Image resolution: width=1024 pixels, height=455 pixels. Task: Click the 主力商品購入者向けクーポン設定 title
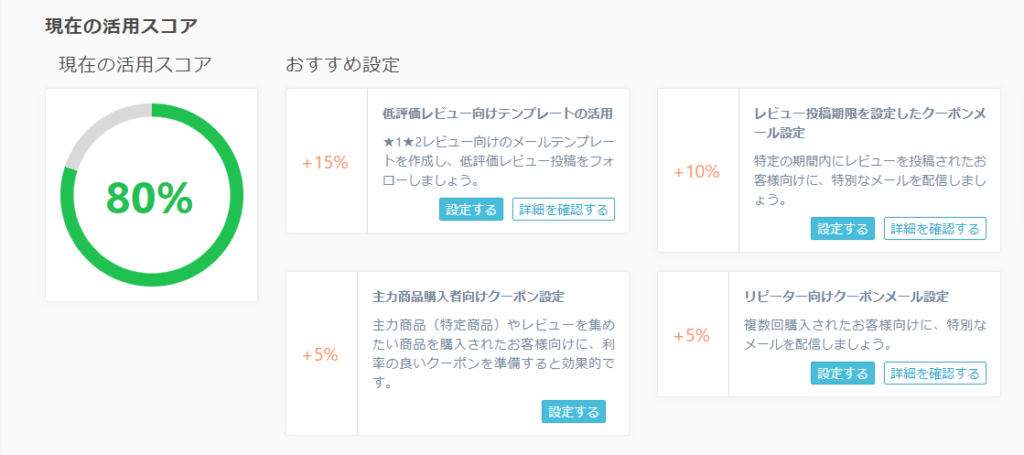point(463,297)
